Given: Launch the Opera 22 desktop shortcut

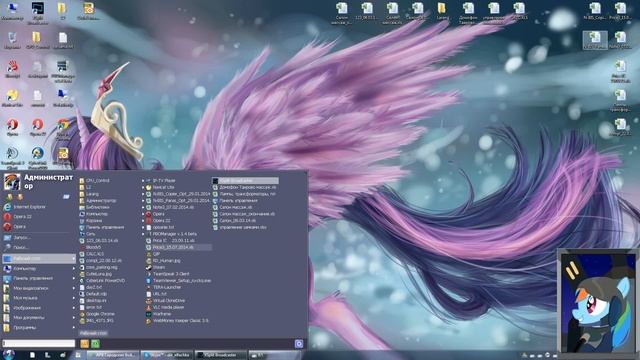Looking at the screenshot, I should pyautogui.click(x=37, y=127).
